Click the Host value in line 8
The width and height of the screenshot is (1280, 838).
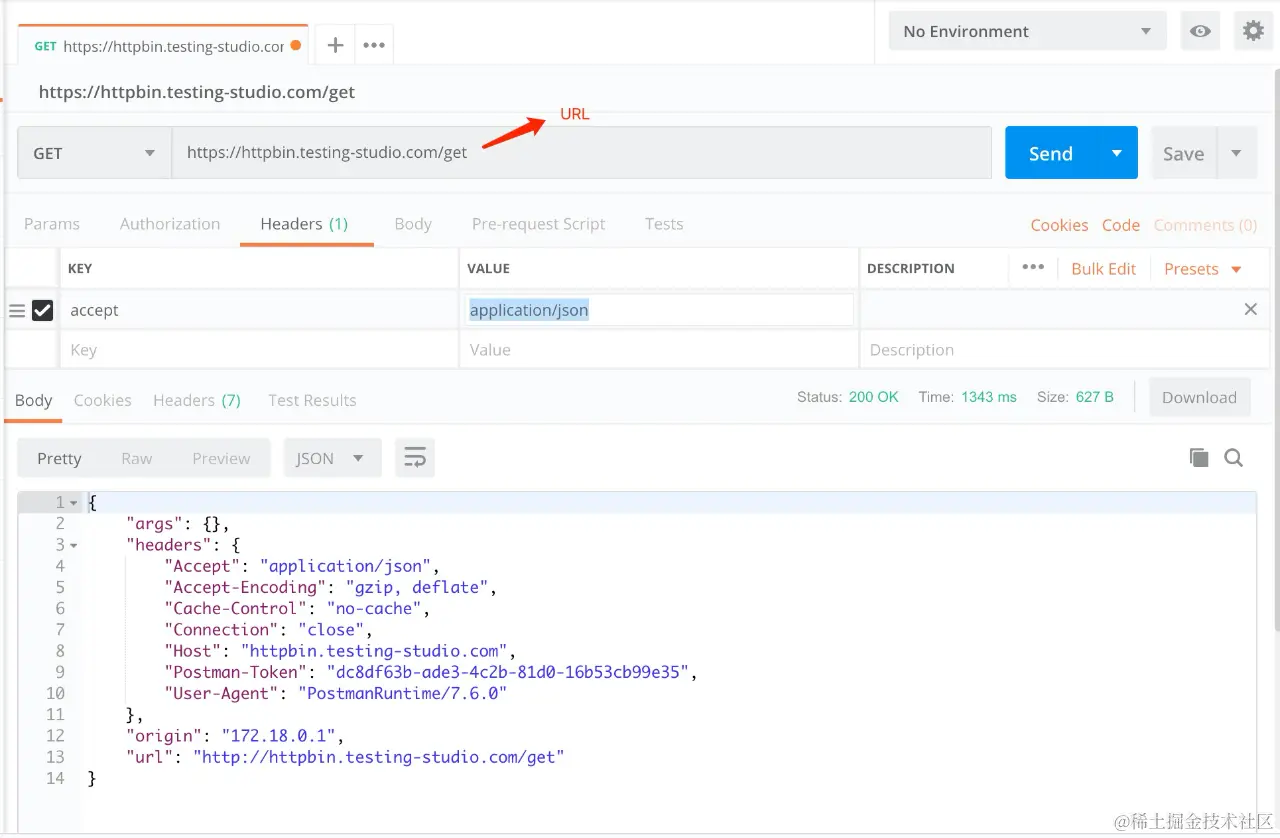(374, 651)
